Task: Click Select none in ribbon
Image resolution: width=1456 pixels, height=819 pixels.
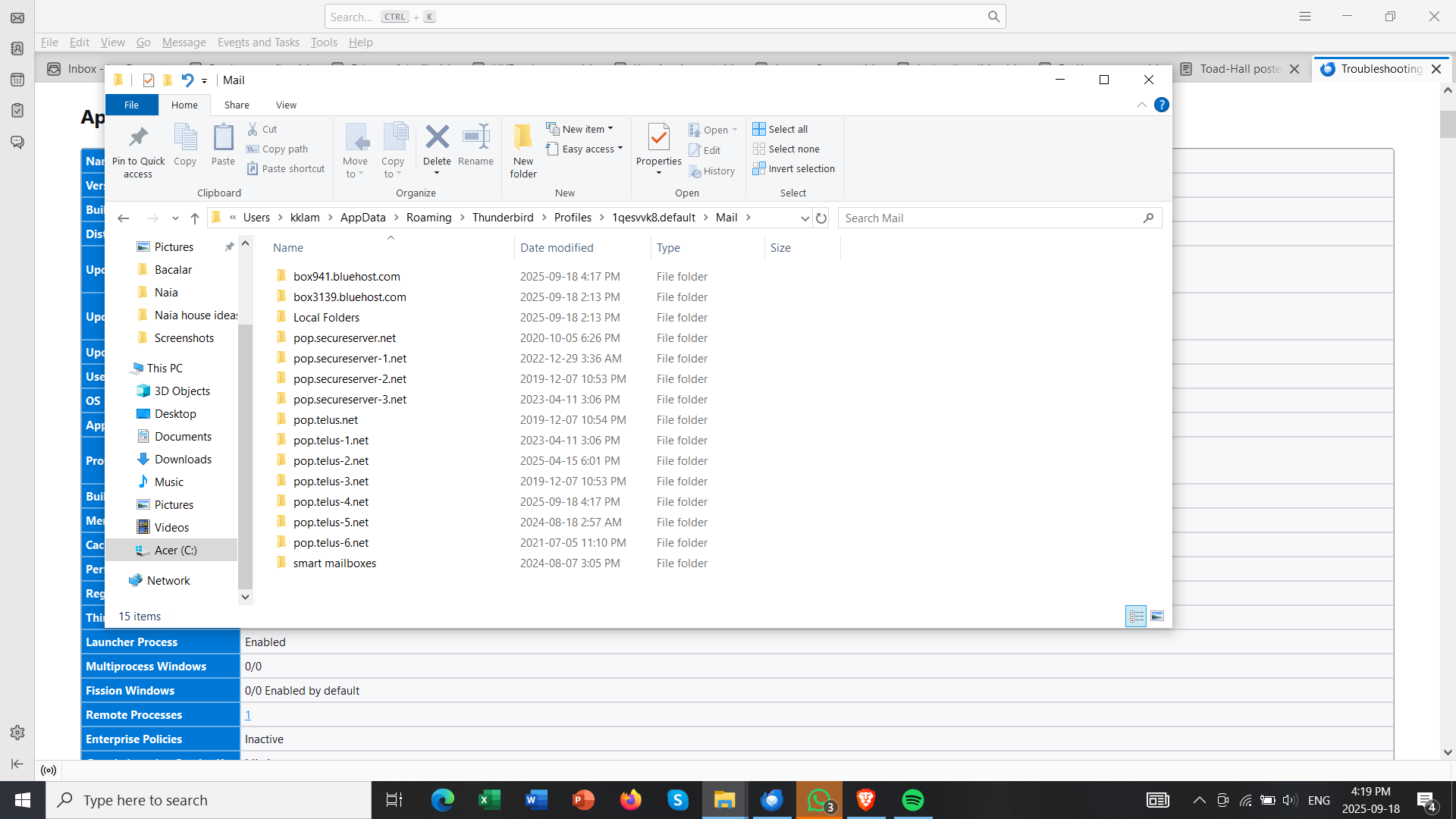Action: (786, 149)
